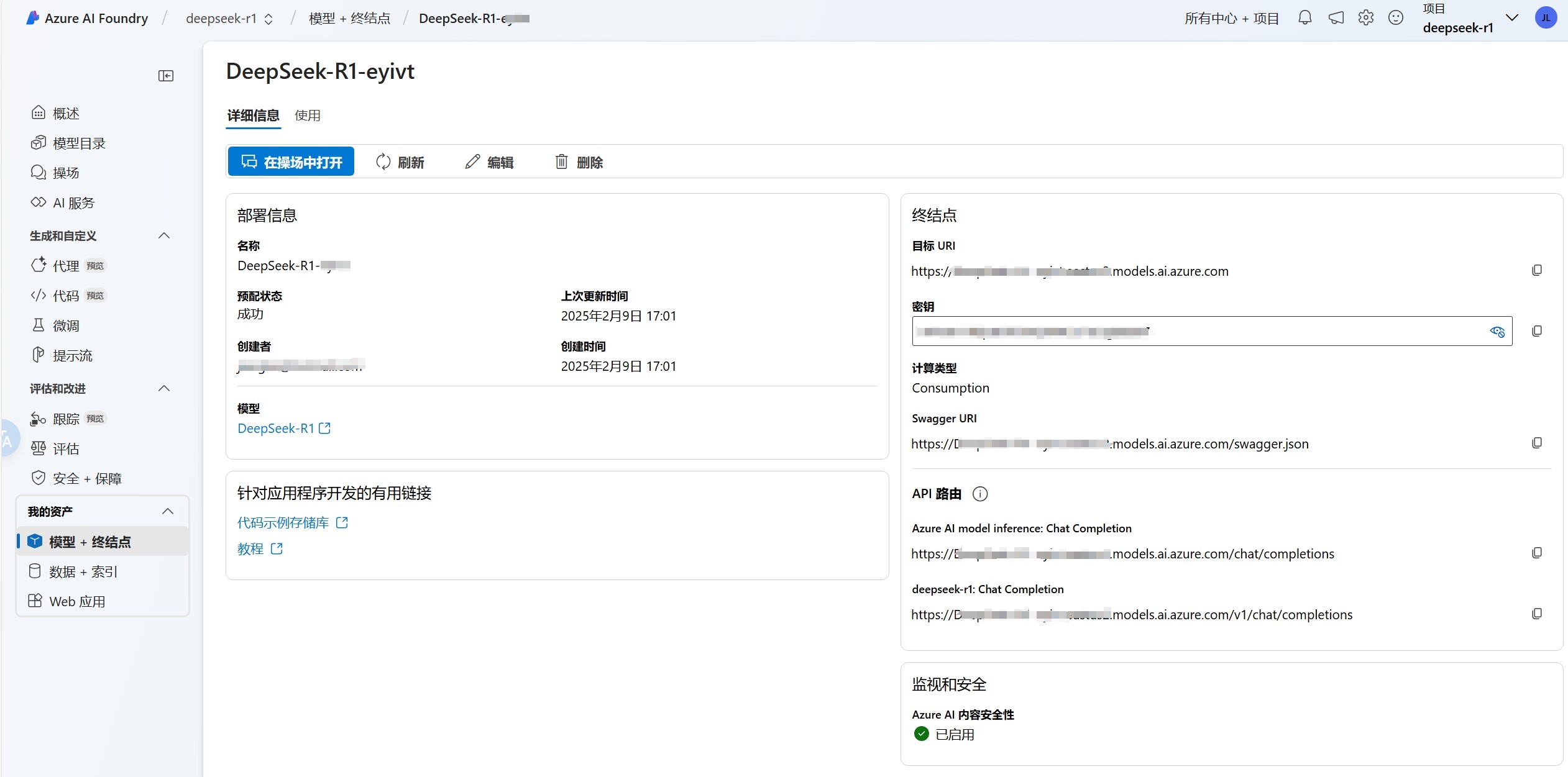This screenshot has width=1568, height=777.
Task: Open 安全 + 保障 sidebar item
Action: point(75,478)
